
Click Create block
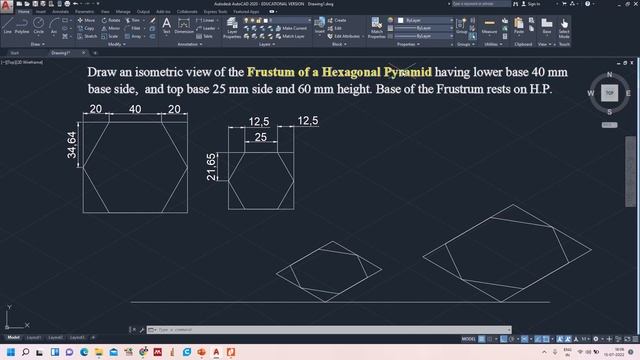pos(337,20)
